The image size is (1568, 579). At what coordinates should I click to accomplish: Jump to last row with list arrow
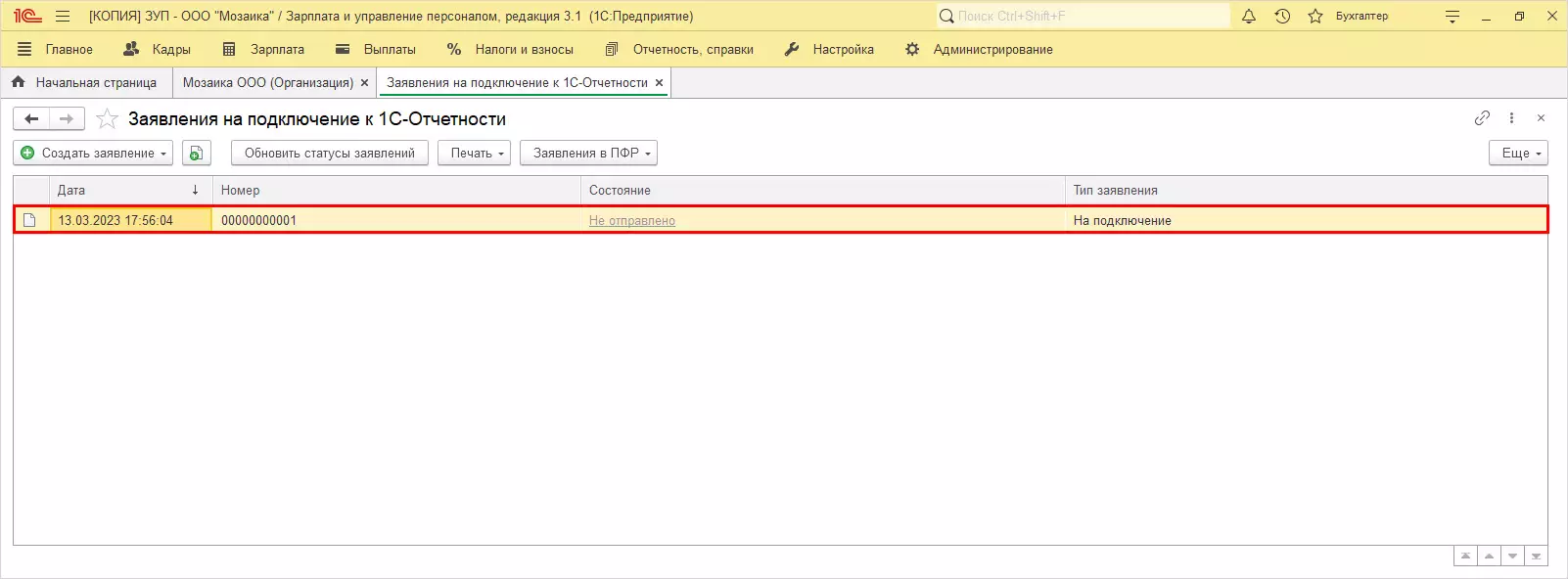[1536, 556]
